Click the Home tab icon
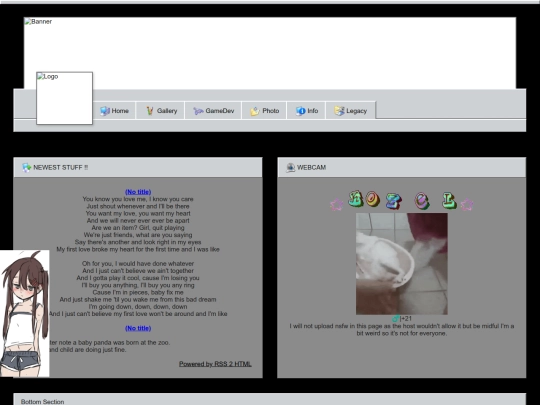The height and width of the screenshot is (405, 540). point(105,111)
